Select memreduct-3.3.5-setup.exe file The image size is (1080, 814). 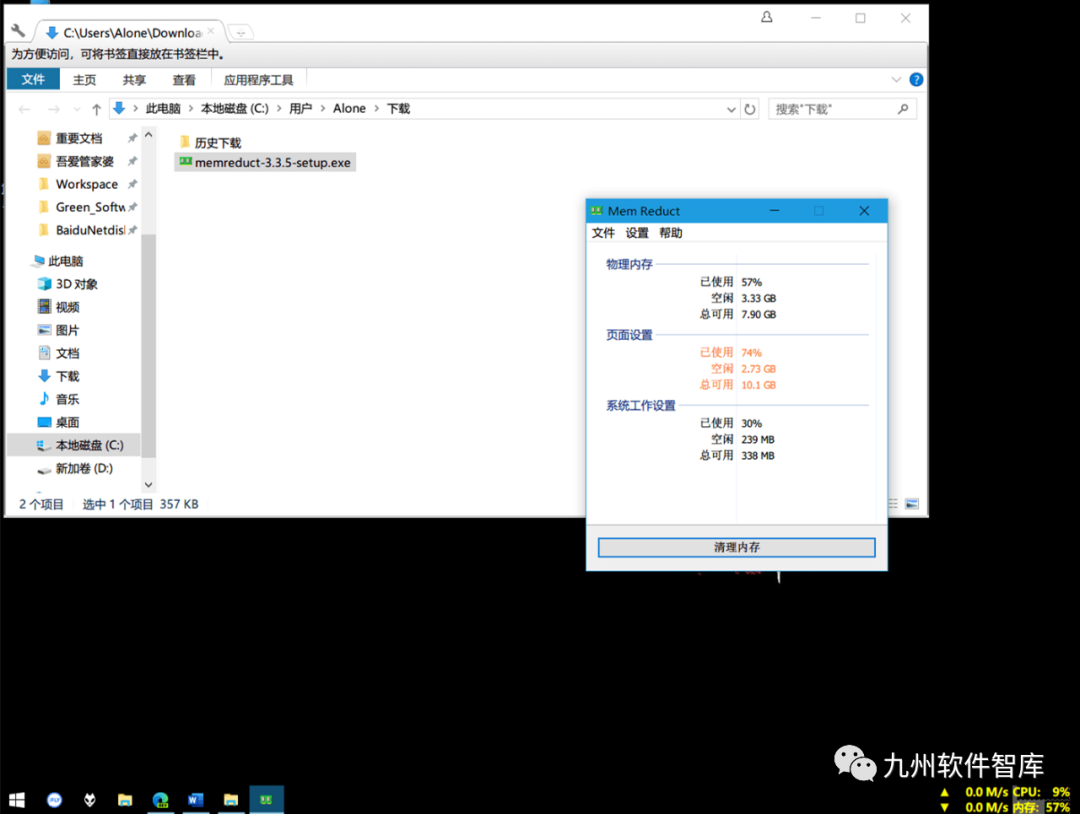[265, 163]
